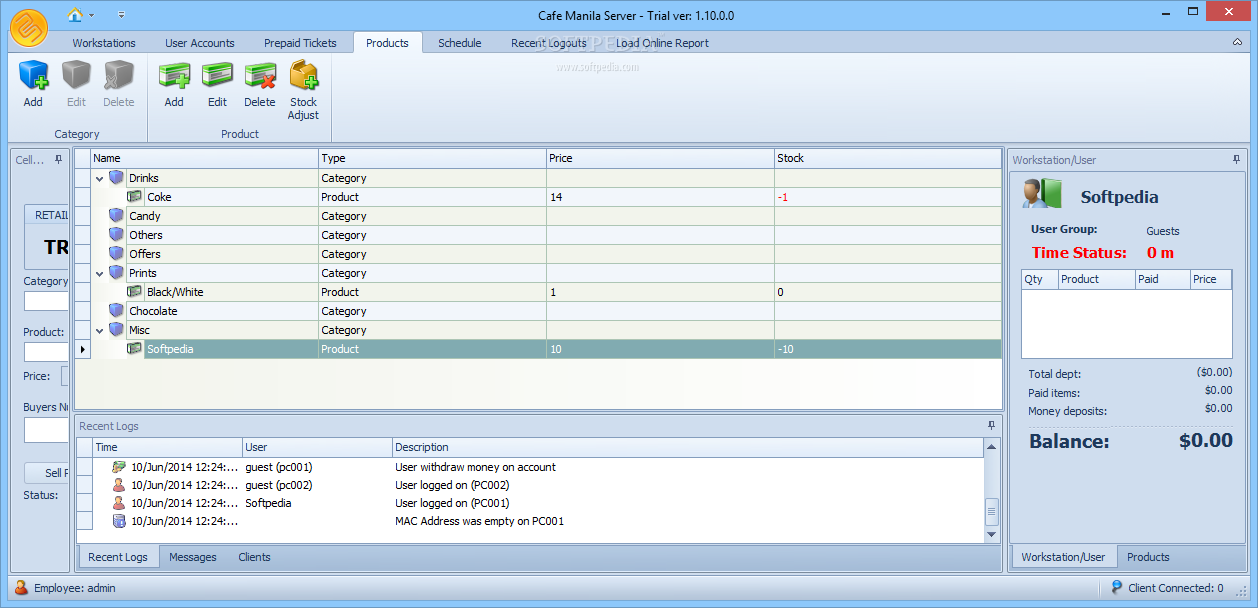This screenshot has width=1258, height=608.
Task: Open the User Accounts tab
Action: pos(200,43)
